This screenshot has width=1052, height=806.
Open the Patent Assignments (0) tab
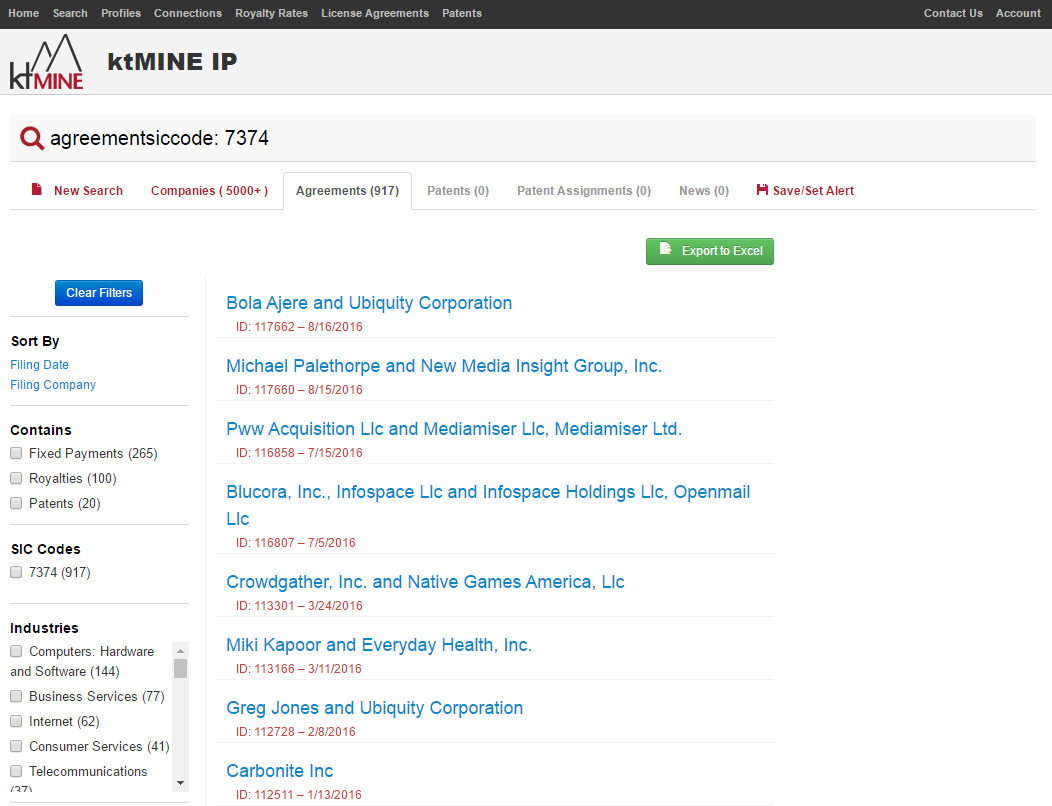584,191
